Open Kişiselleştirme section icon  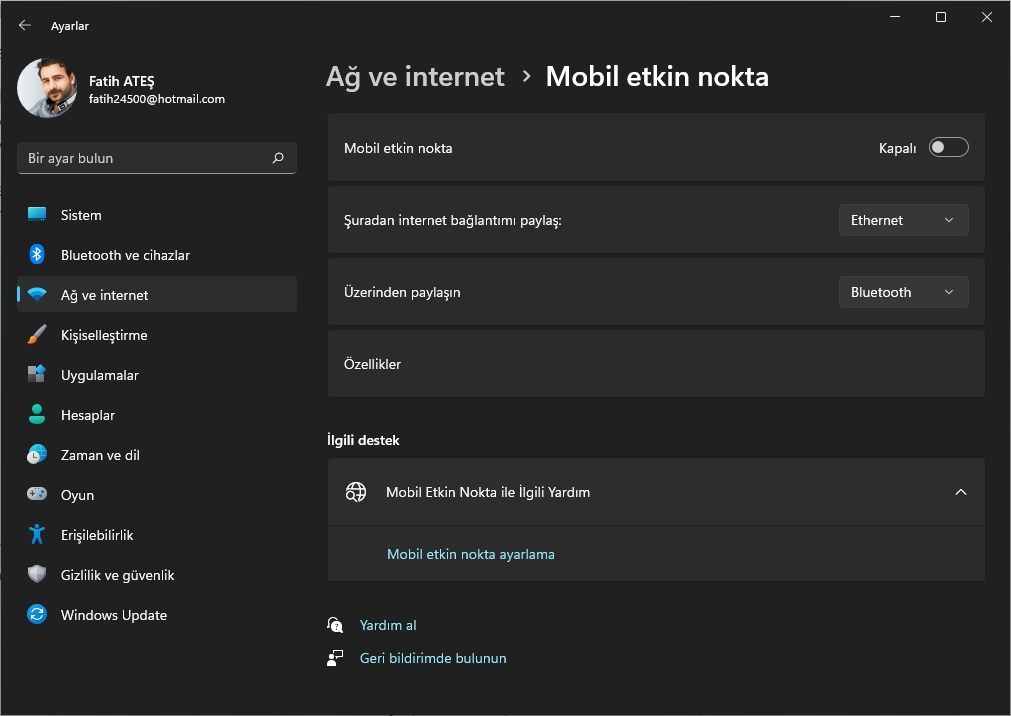(36, 334)
